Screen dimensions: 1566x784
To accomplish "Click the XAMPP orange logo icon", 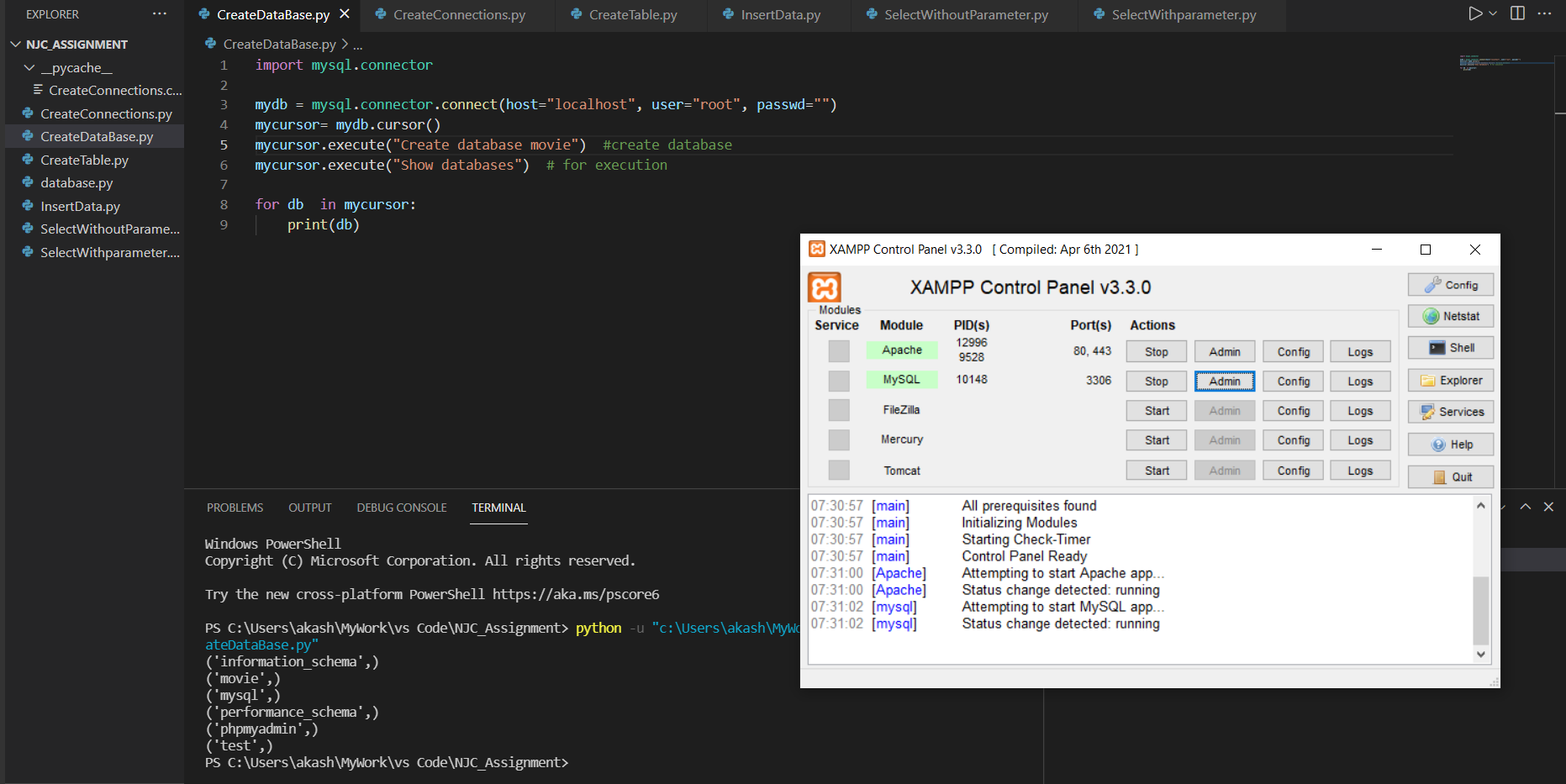I will [825, 287].
